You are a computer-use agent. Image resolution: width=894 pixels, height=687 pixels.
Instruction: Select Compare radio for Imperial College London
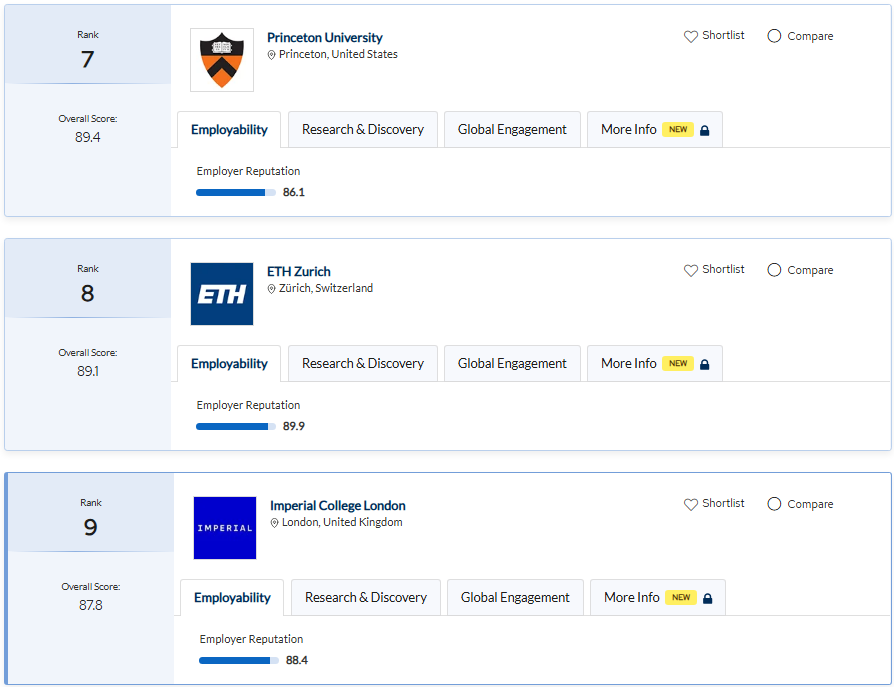774,504
